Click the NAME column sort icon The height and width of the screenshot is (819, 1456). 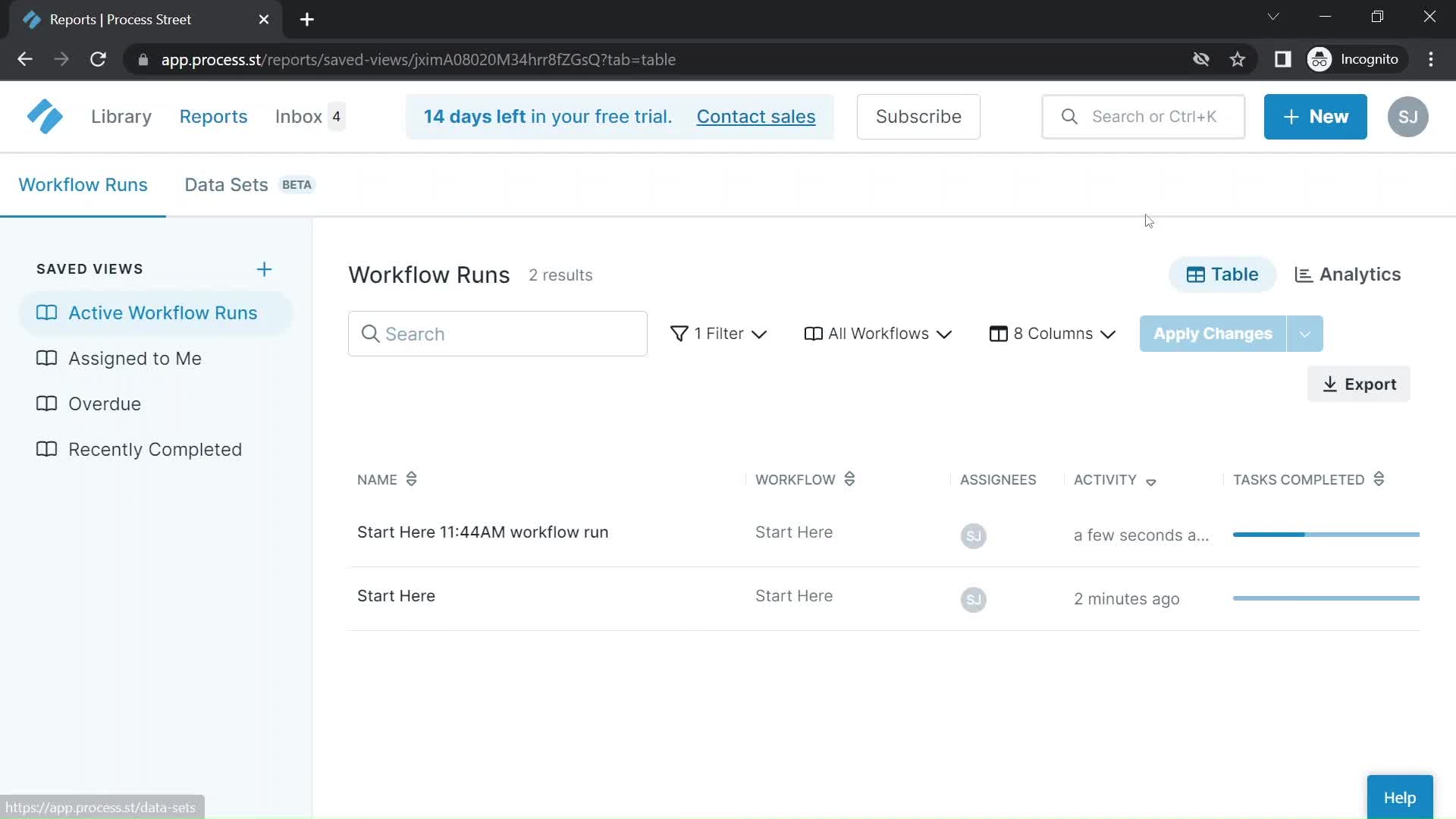pyautogui.click(x=412, y=479)
